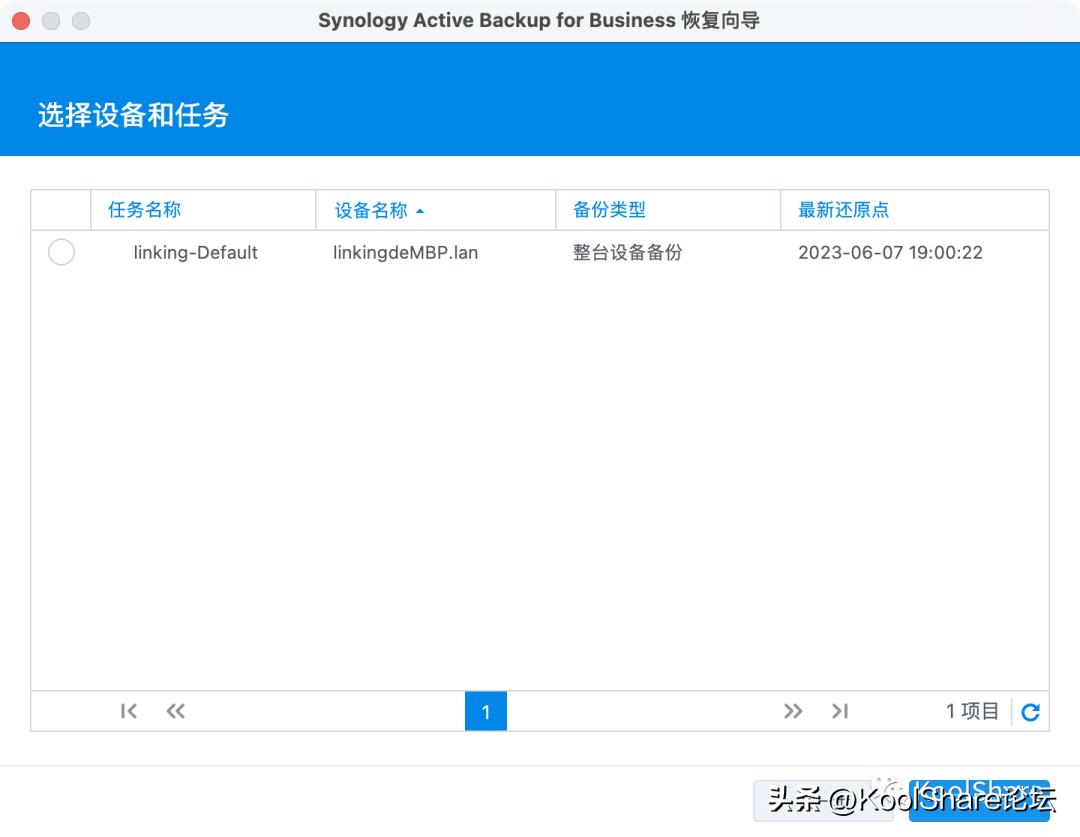Go to the next page
Viewport: 1080px width, 837px height.
coord(793,711)
